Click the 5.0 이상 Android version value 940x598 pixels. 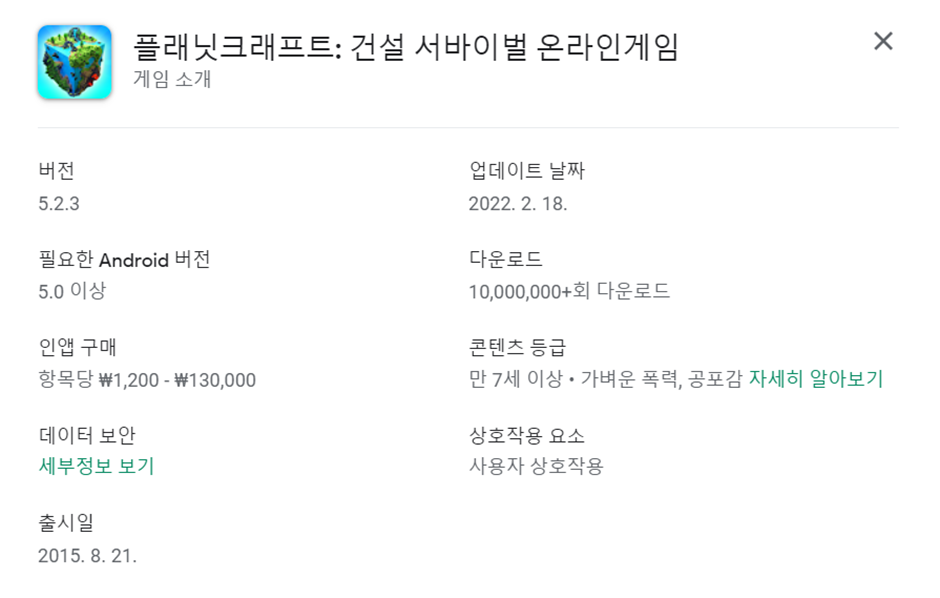(72, 291)
